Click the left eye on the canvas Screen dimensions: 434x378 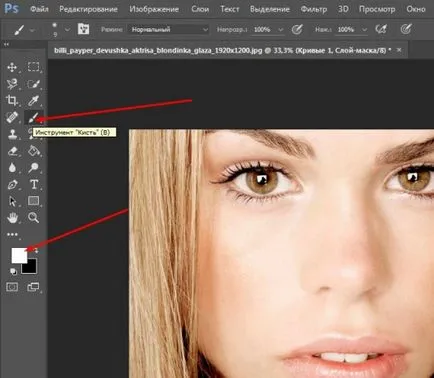[262, 182]
